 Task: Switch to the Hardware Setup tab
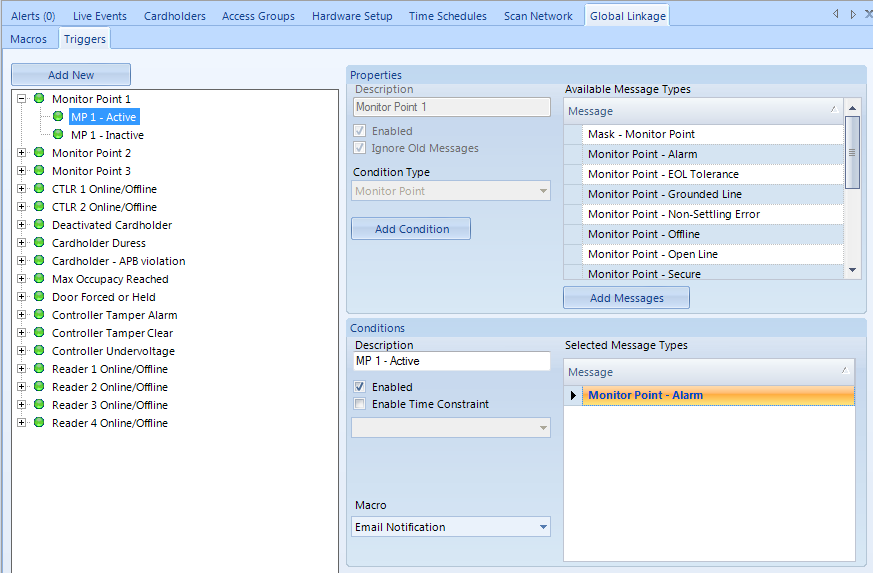point(351,16)
